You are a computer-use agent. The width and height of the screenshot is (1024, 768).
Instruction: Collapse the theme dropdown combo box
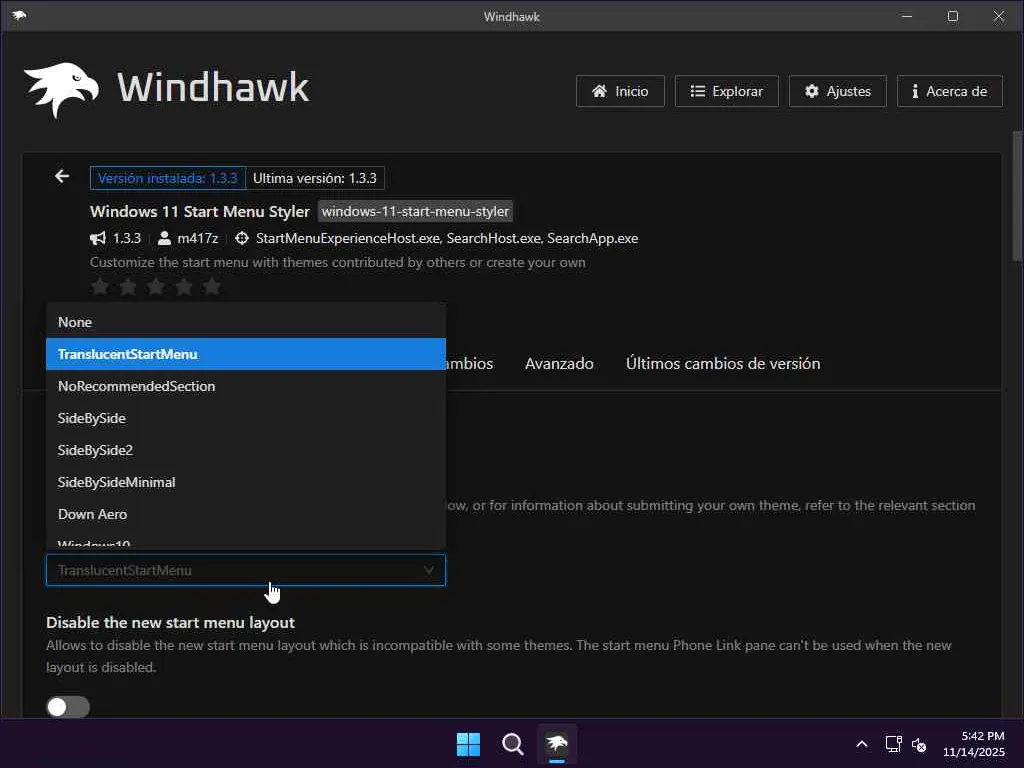pyautogui.click(x=246, y=570)
